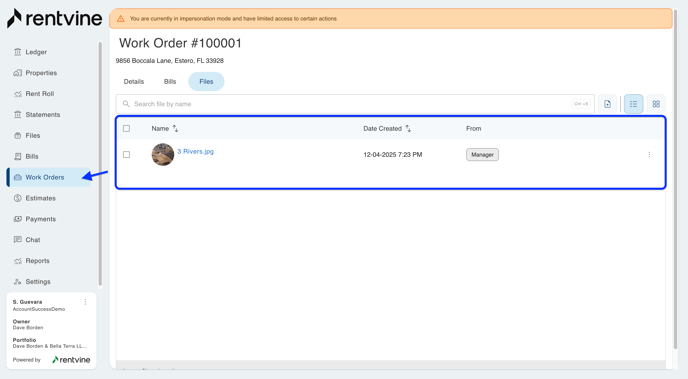Screen dimensions: 688x379
Task: Switch to the work order Bills tab
Action: click(x=170, y=82)
